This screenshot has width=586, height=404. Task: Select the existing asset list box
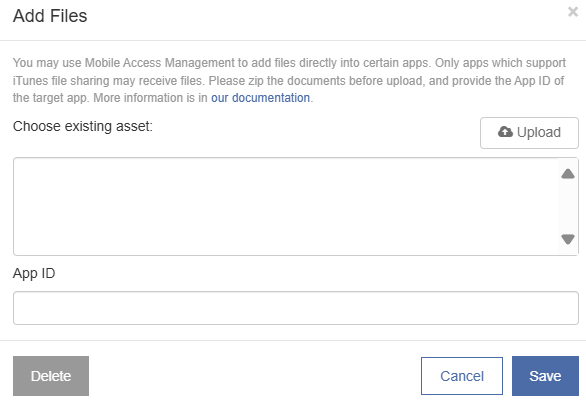(x=296, y=206)
